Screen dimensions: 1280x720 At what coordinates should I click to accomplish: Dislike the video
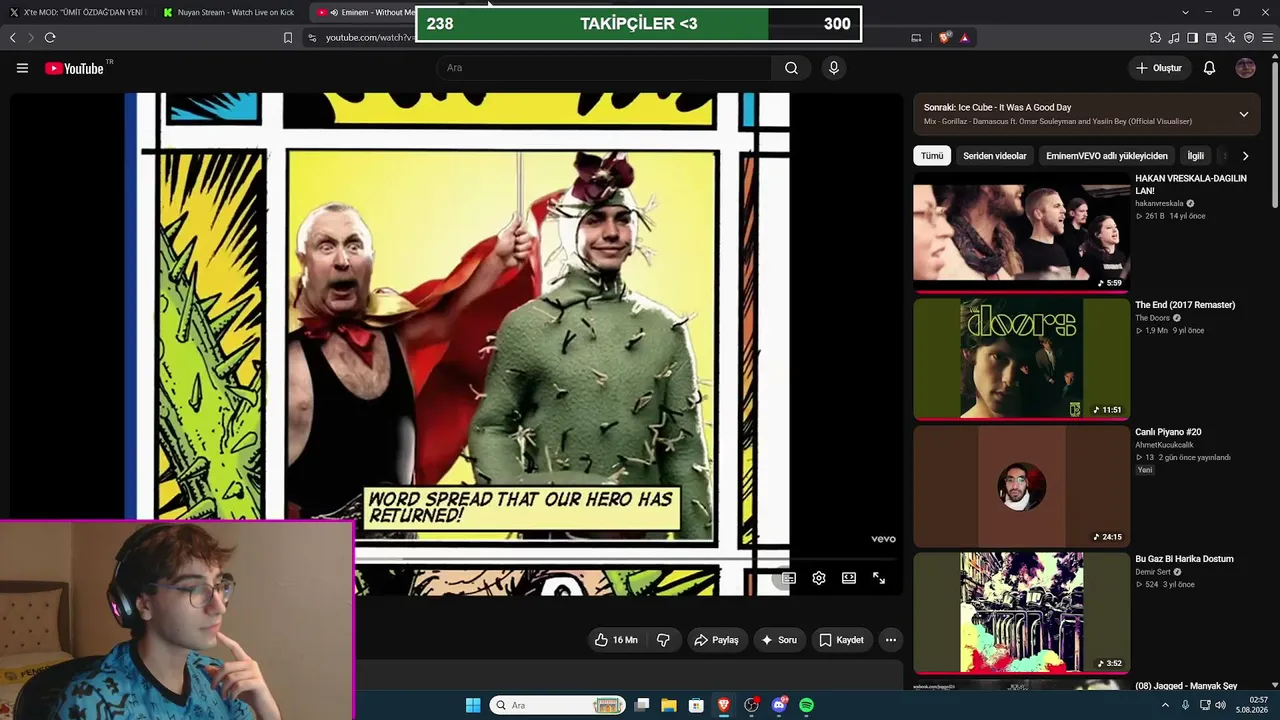coord(663,640)
